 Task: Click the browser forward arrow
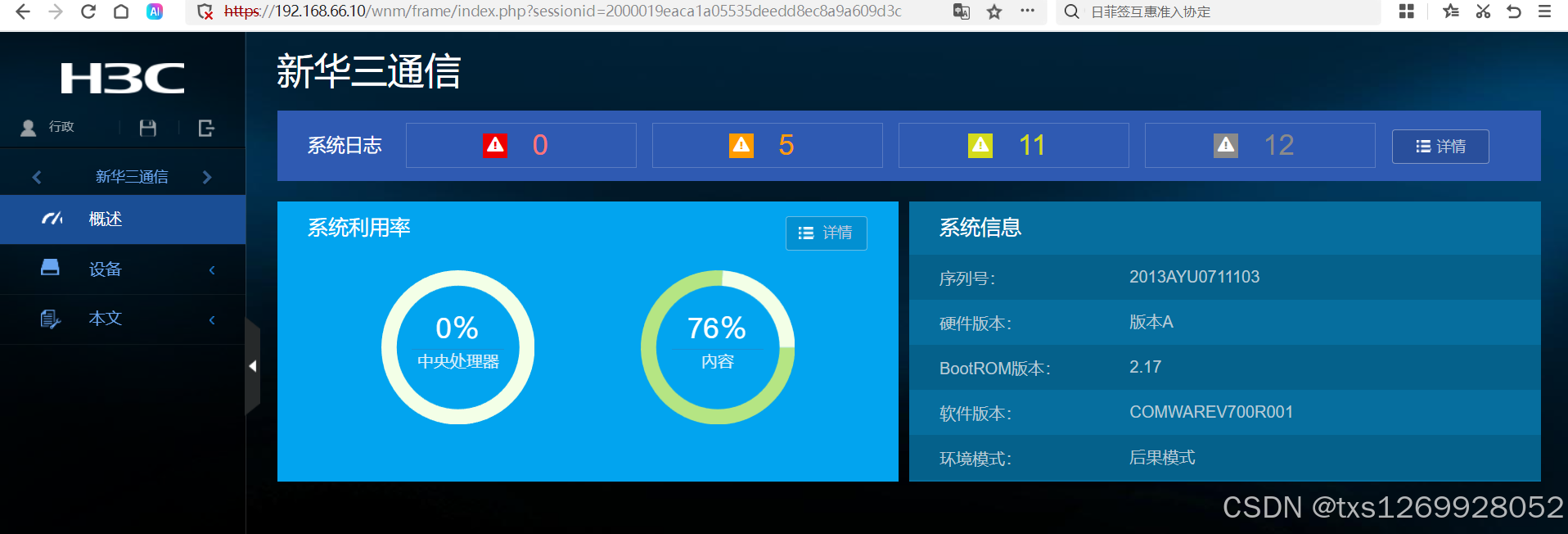pos(56,11)
